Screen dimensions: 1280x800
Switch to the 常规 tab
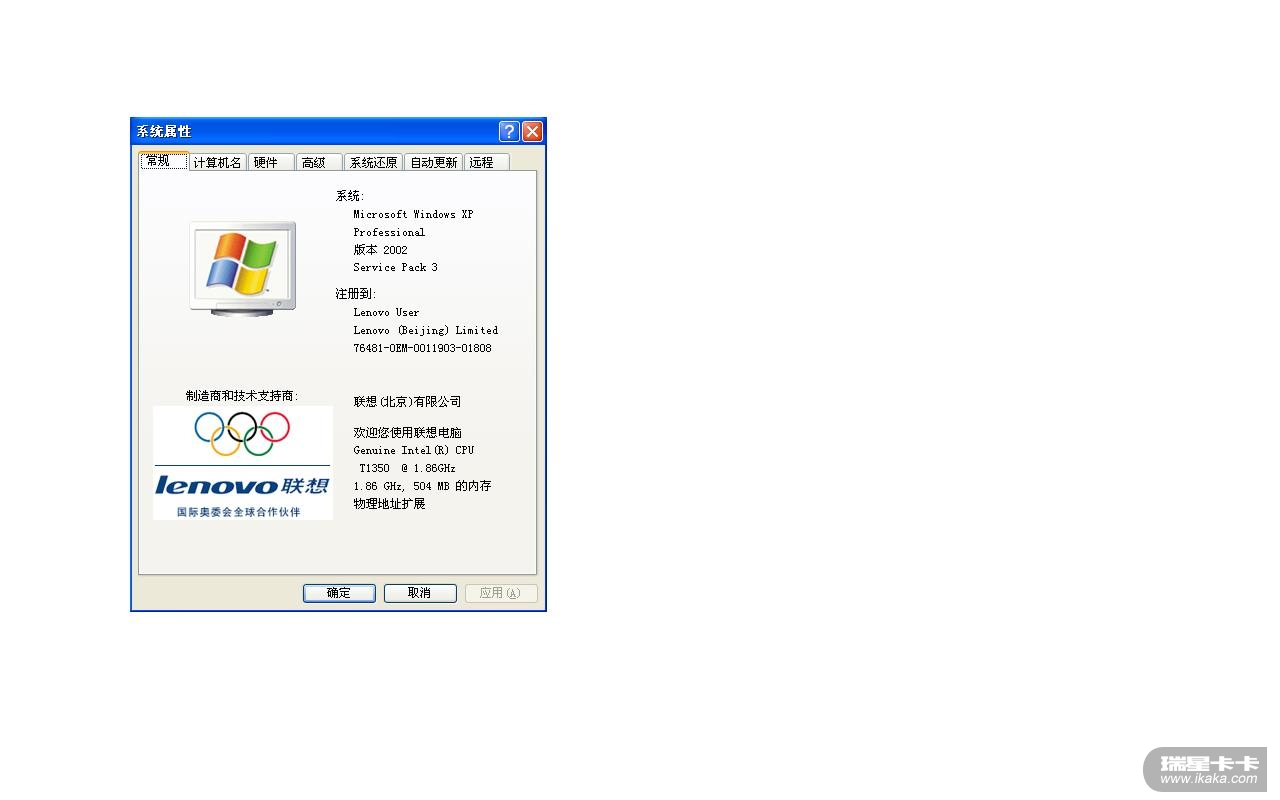164,161
